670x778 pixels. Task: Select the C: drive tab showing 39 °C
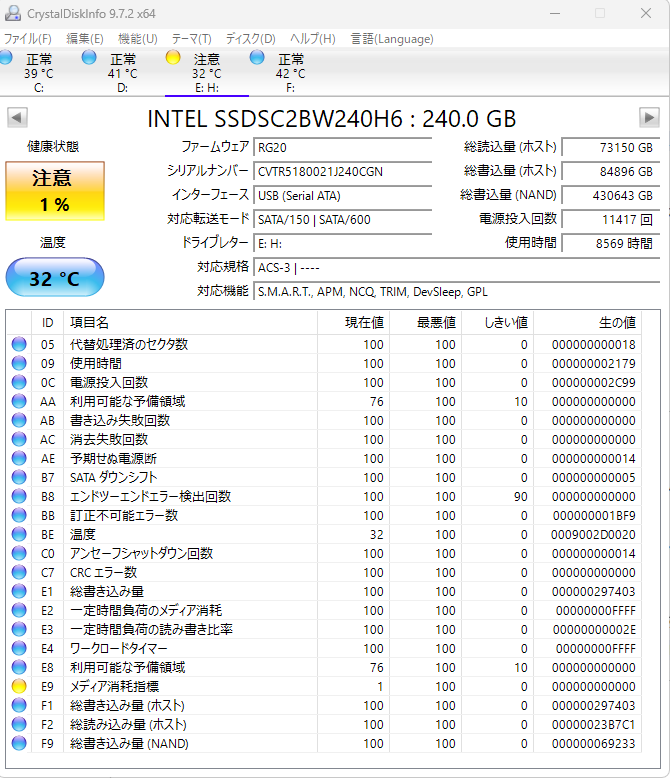[38, 72]
